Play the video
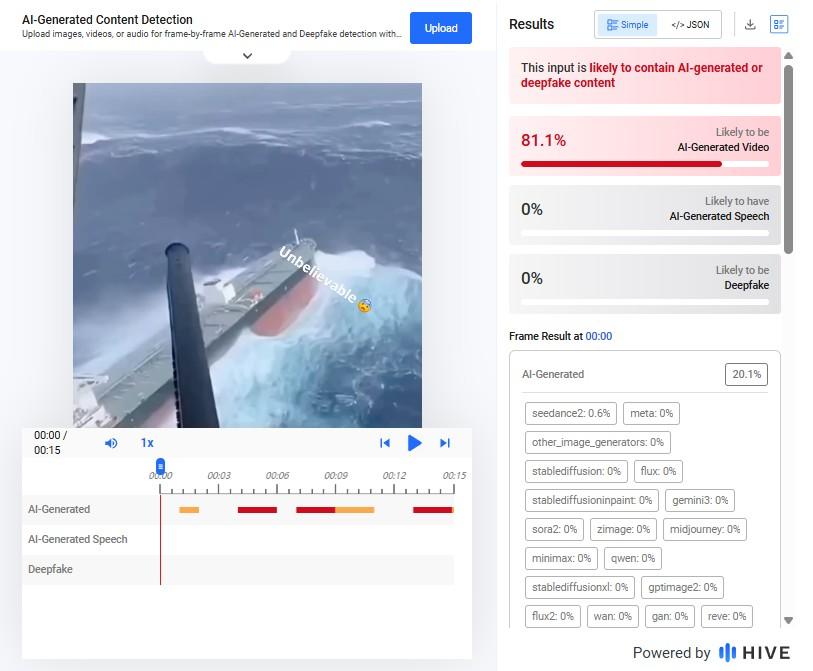The image size is (813, 671). tap(414, 443)
